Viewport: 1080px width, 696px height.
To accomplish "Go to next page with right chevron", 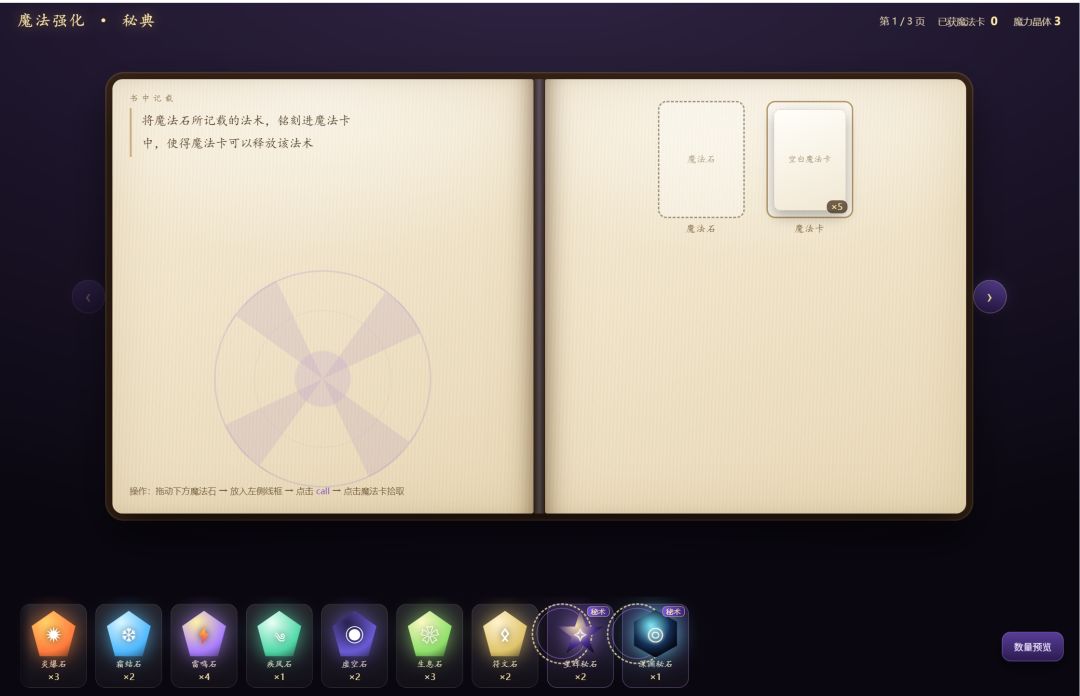I will pos(990,297).
